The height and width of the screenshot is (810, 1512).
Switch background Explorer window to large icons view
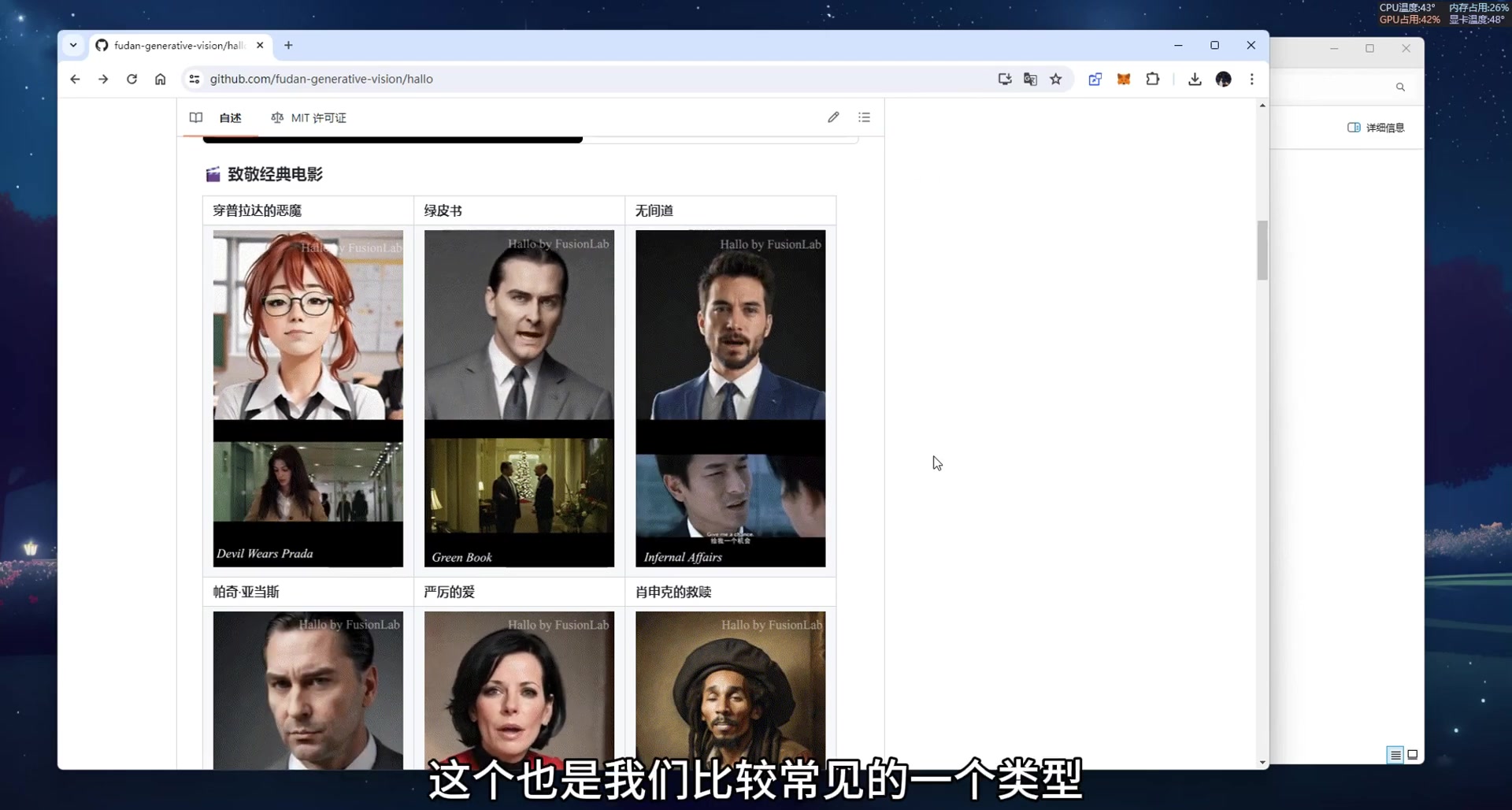[x=1413, y=755]
